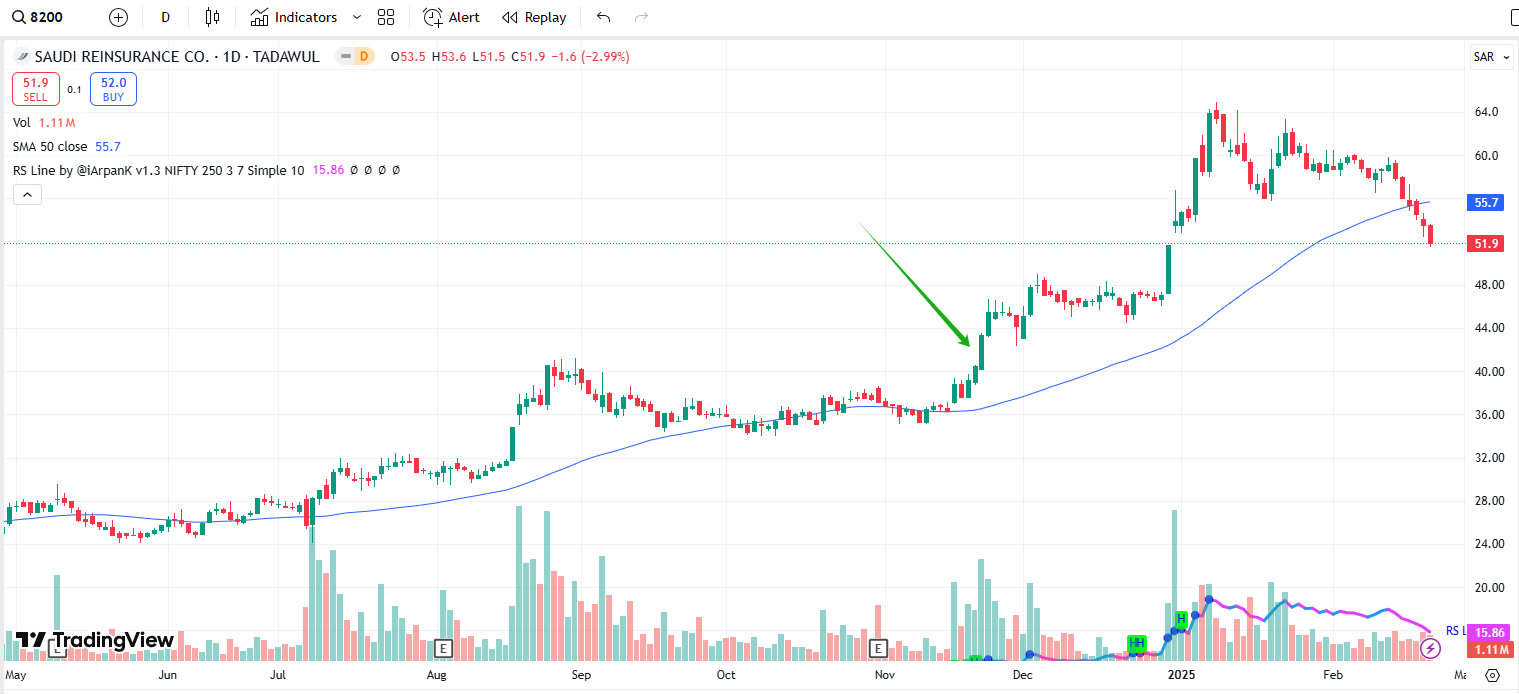
Task: Click the redo arrow
Action: click(x=641, y=17)
